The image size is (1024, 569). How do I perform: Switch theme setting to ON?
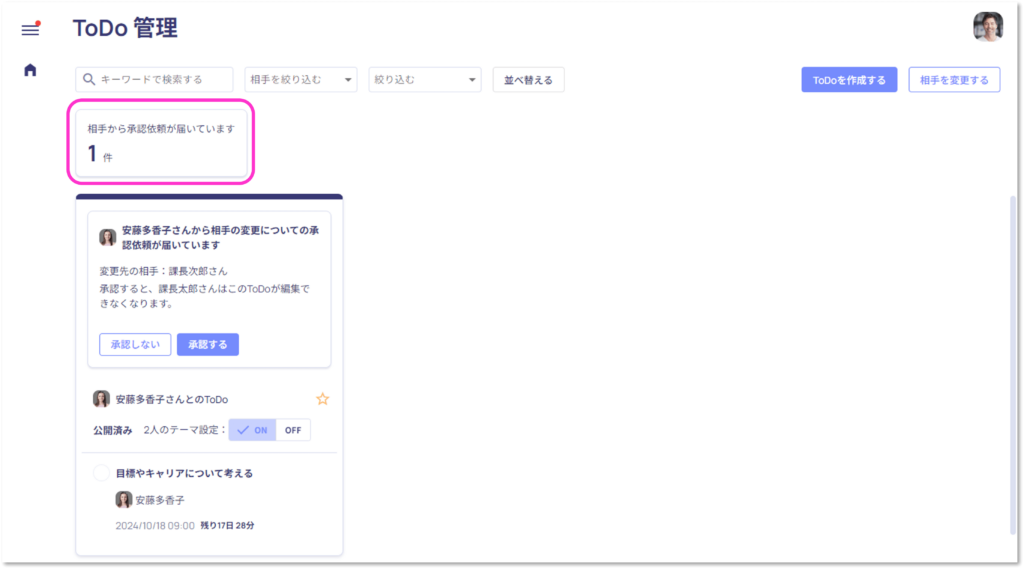tap(252, 430)
